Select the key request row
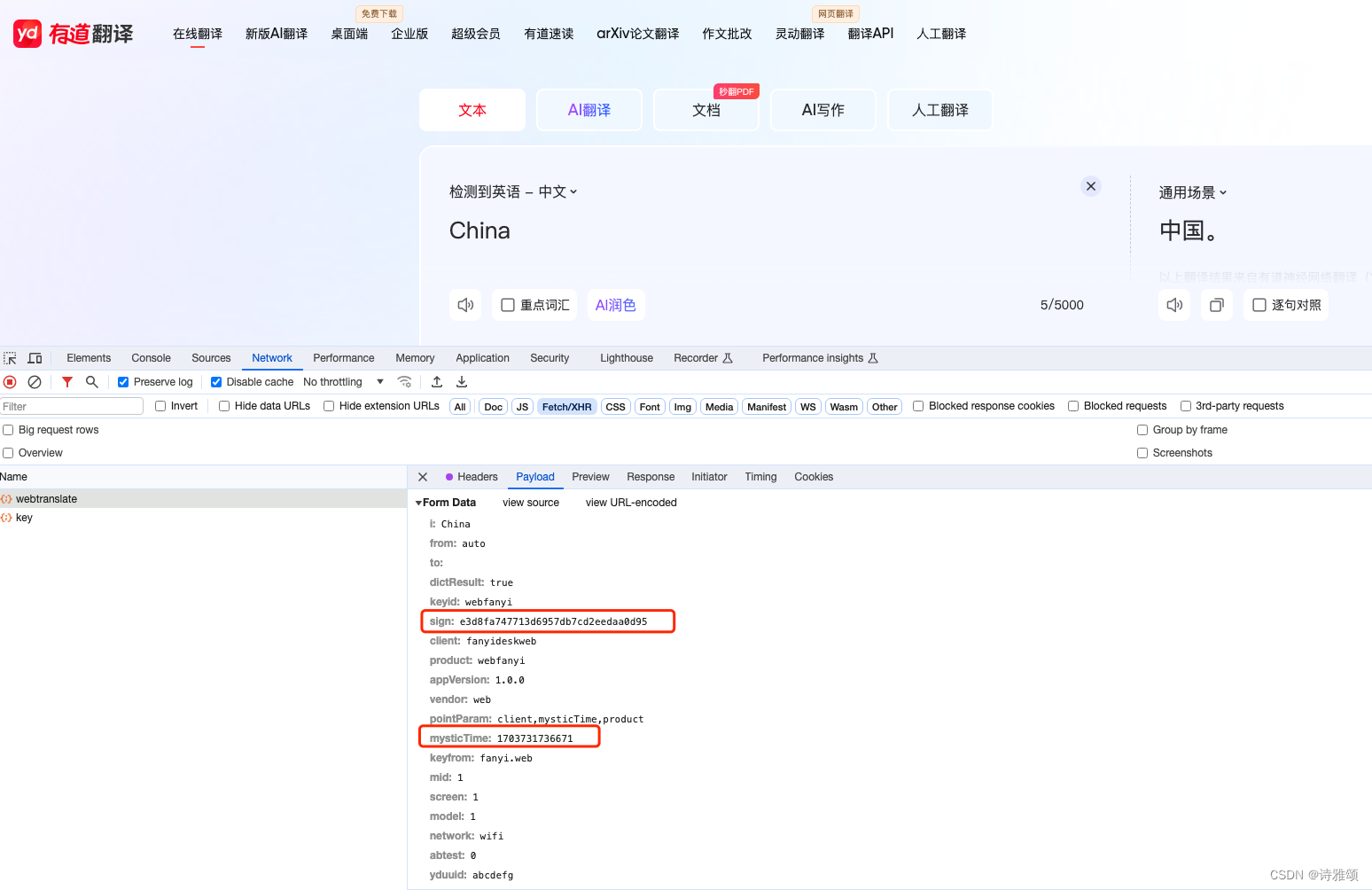Viewport: 1372px width, 890px height. pos(203,518)
